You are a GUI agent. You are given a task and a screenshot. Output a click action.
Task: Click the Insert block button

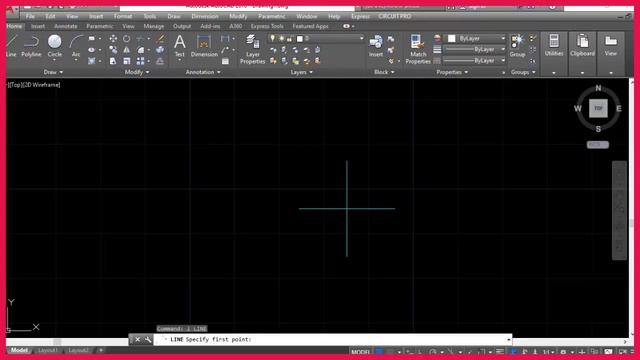point(376,46)
